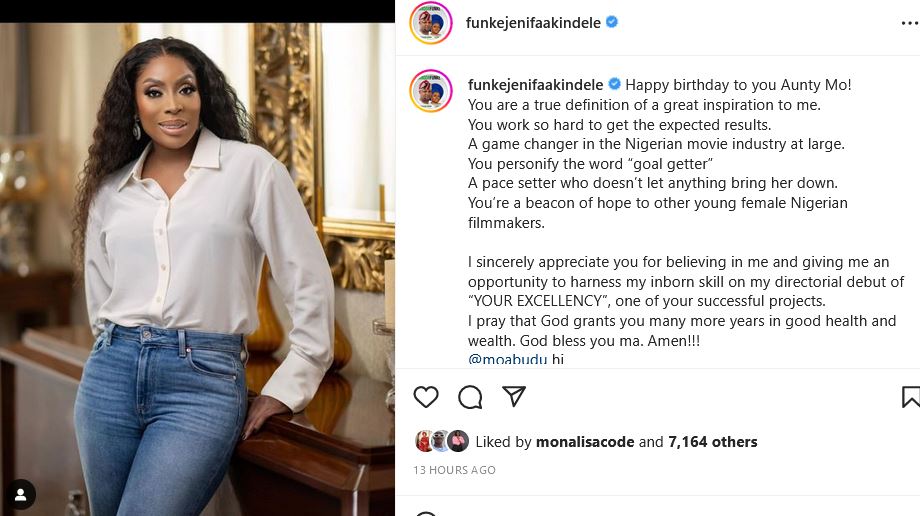The height and width of the screenshot is (516, 920).
Task: Share the post using the paper plane icon
Action: coord(514,397)
